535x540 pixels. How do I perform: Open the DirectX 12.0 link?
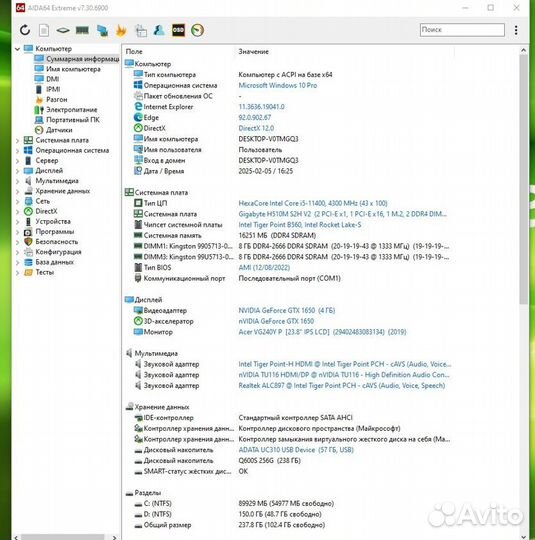tap(256, 128)
